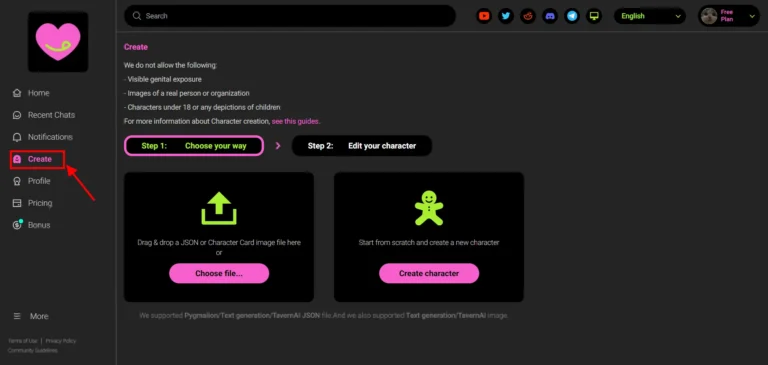Expand the Free Plan account menu

[x=729, y=16]
